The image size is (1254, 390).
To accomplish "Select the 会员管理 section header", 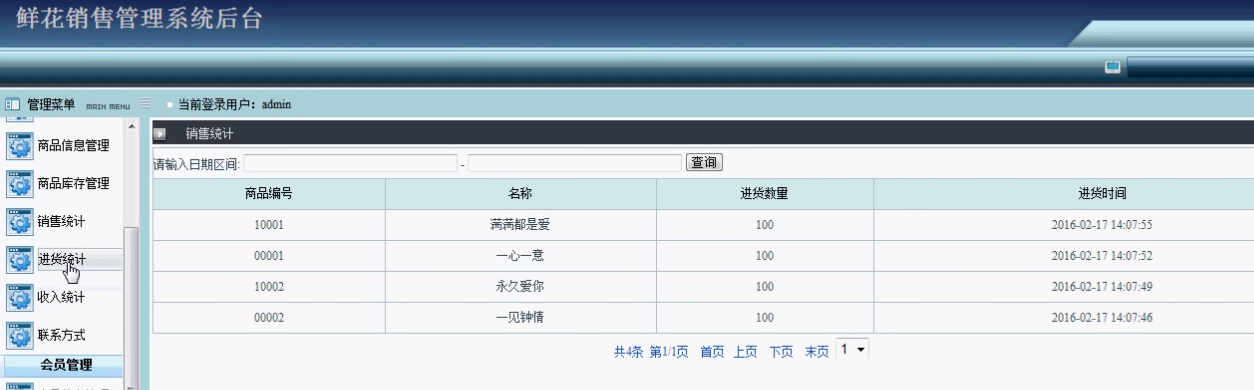I will (x=65, y=365).
